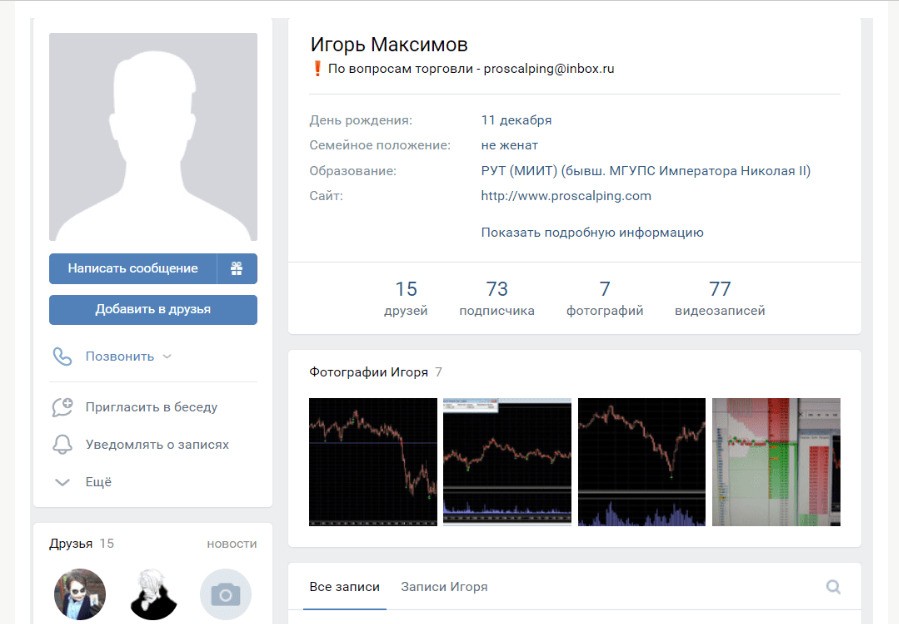Screen dimensions: 899x624
Task: Open the 77 видеозаписей counter
Action: click(x=720, y=298)
